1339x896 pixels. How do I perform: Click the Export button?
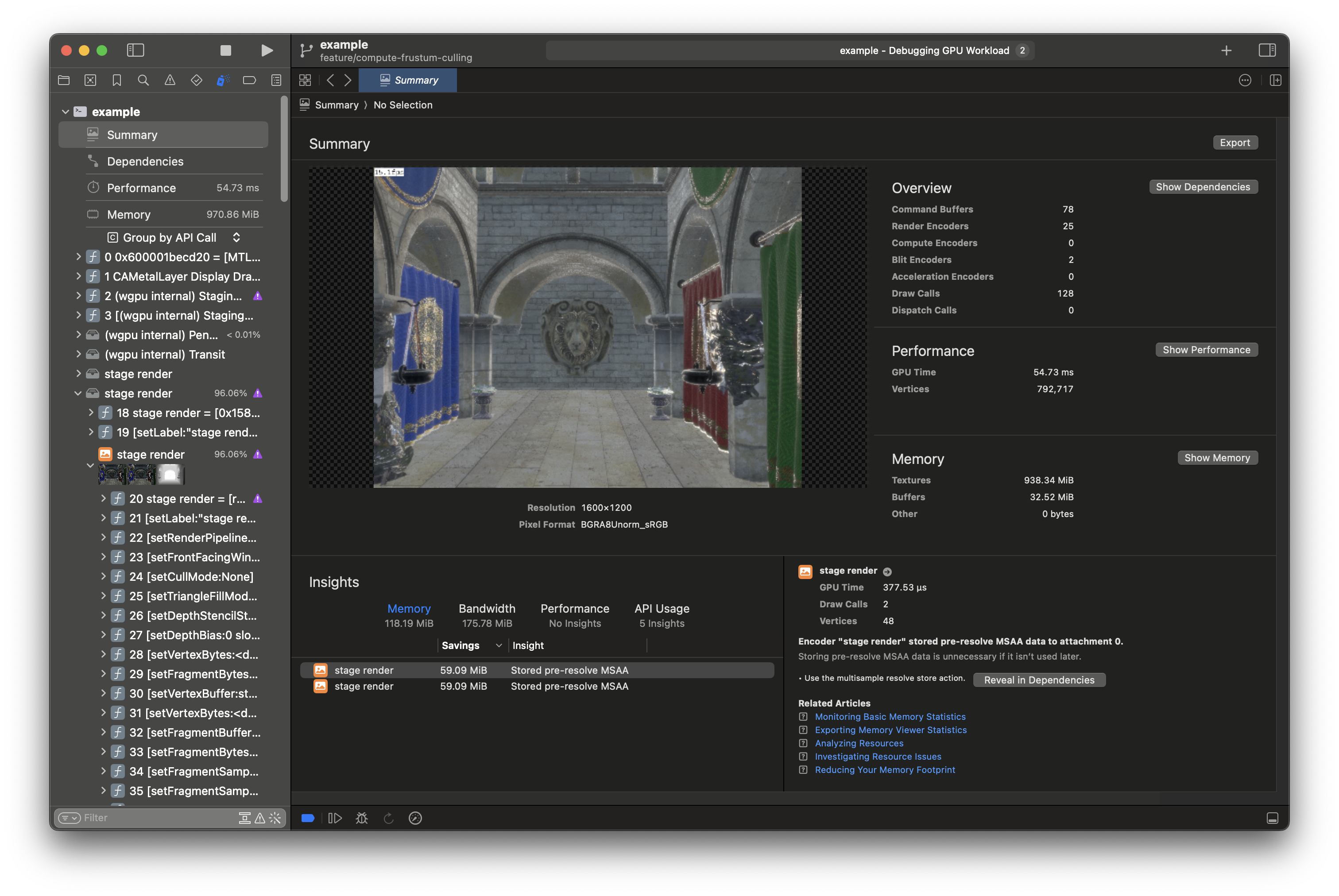[x=1235, y=142]
